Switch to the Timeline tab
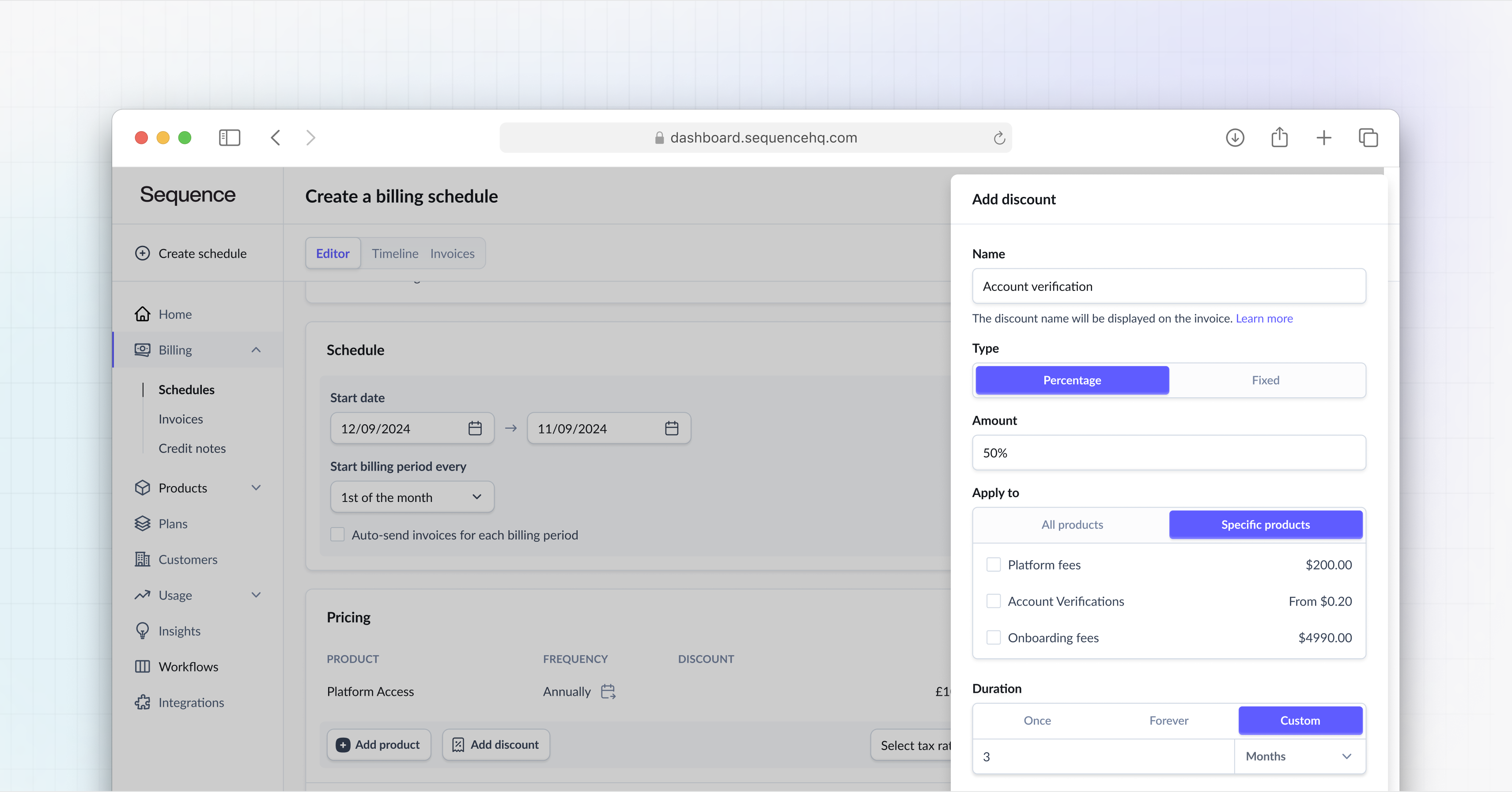The height and width of the screenshot is (792, 1512). [394, 253]
